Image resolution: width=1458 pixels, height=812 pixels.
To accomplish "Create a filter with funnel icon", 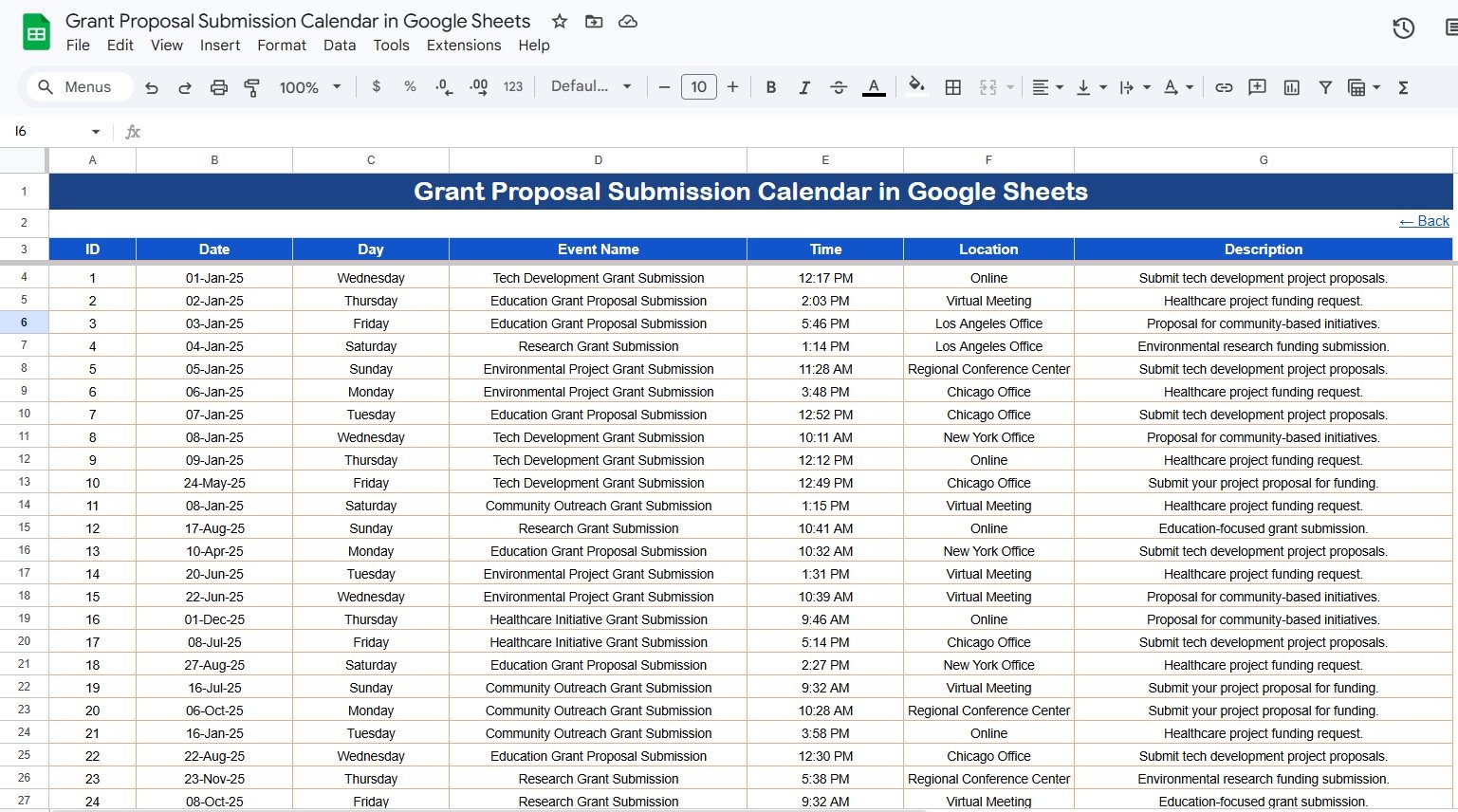I will [1325, 87].
